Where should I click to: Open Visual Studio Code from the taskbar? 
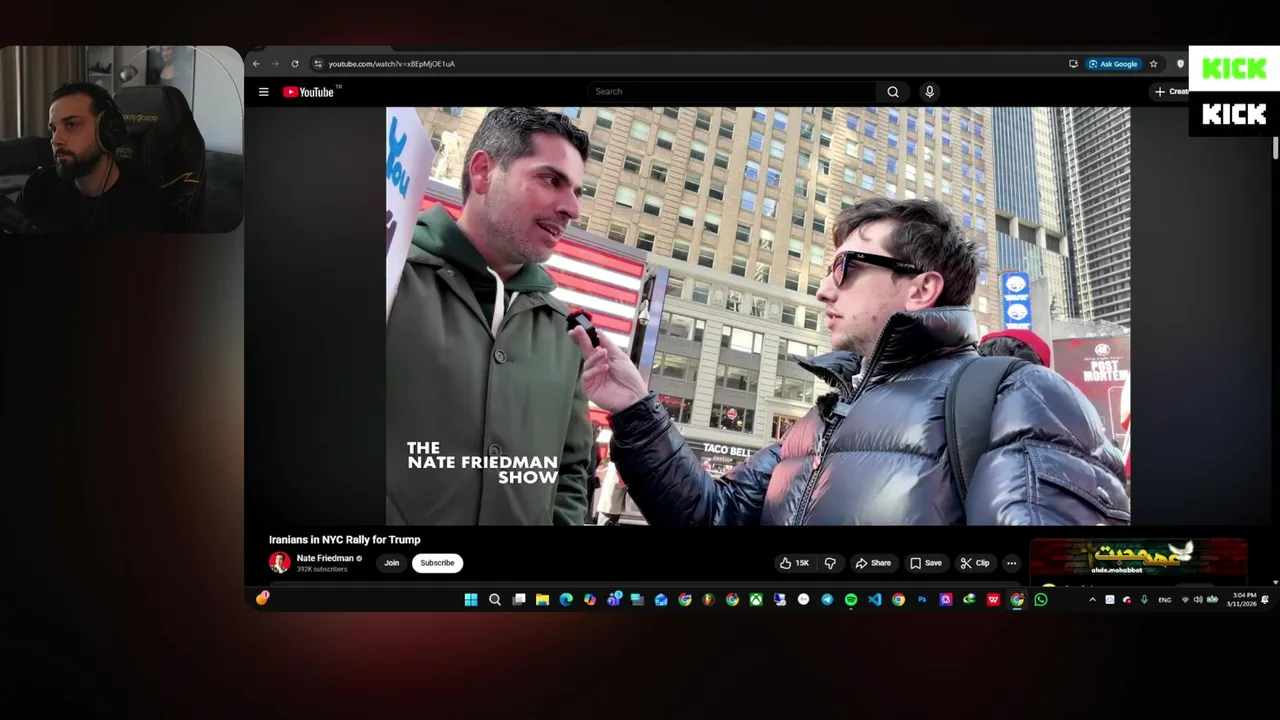(x=875, y=600)
